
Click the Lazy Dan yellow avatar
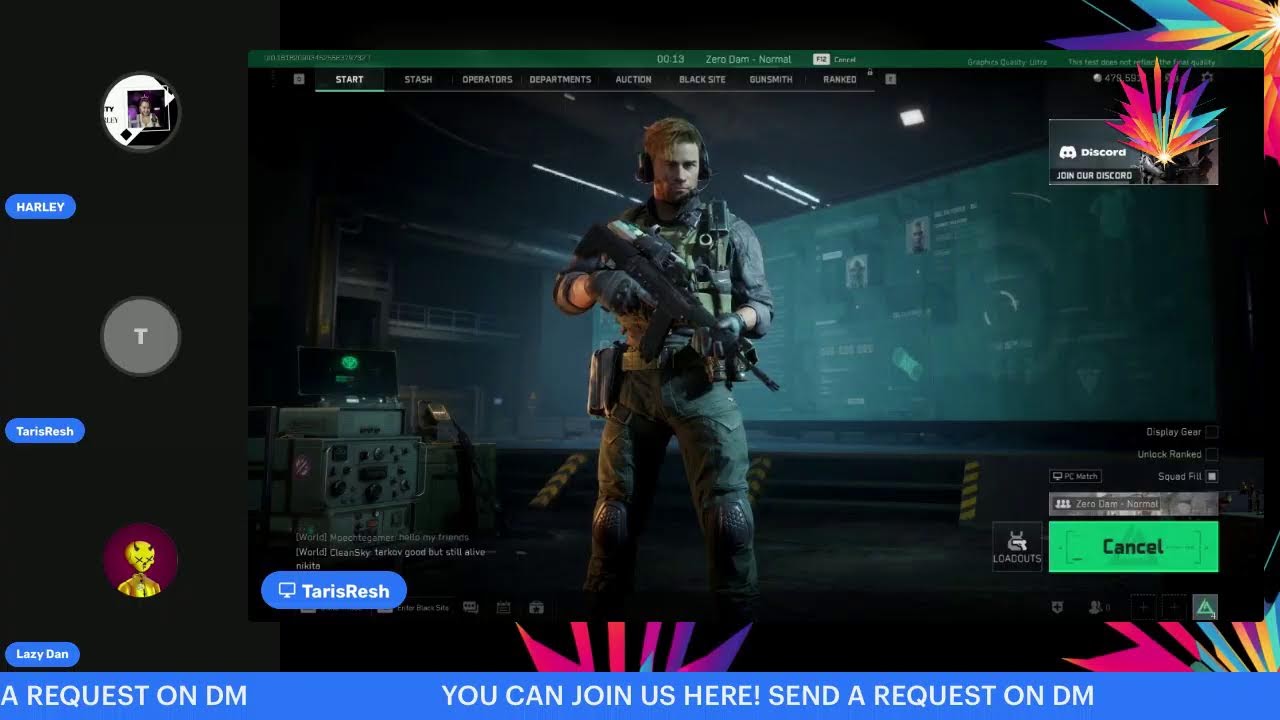(141, 561)
